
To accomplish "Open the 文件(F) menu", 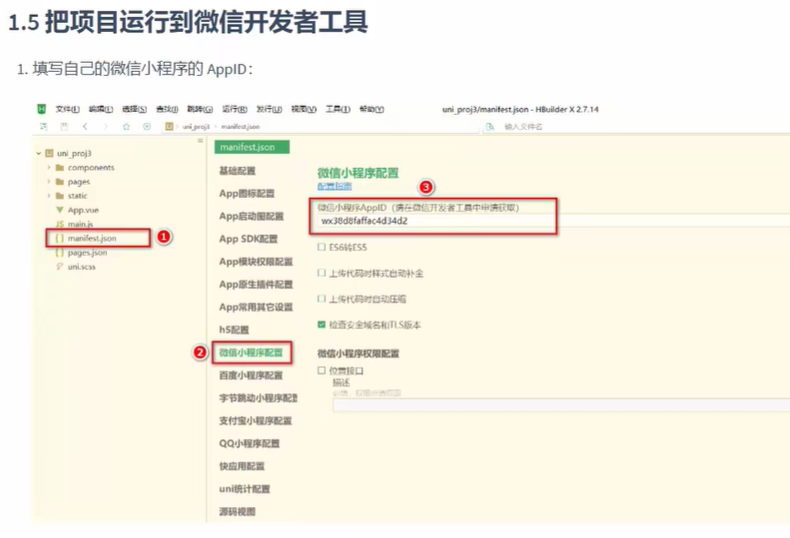I will pyautogui.click(x=68, y=109).
